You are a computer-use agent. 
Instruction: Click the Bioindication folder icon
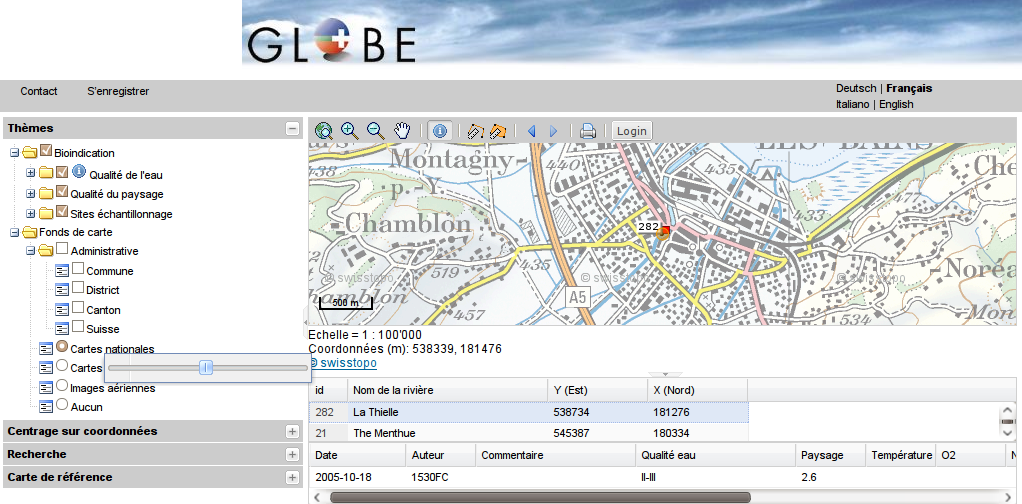(29, 153)
